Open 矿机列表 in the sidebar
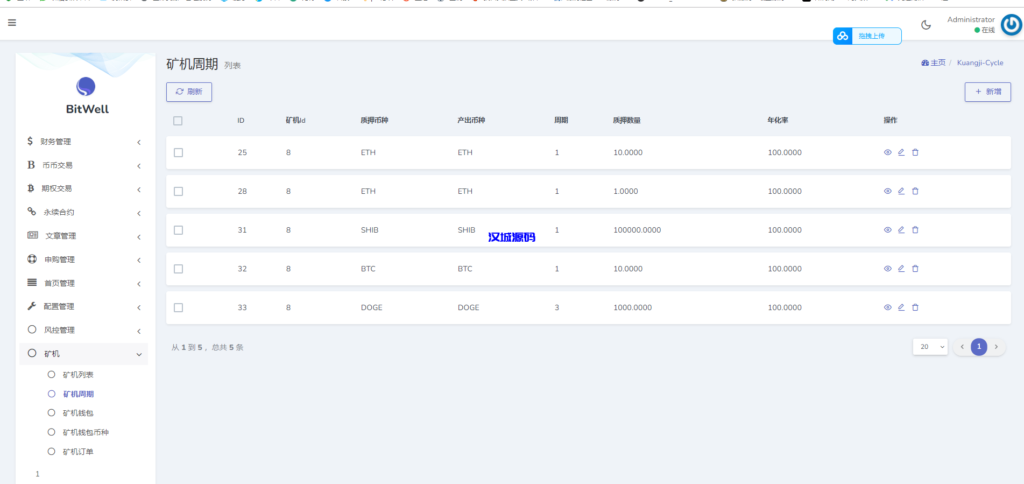This screenshot has height=484, width=1024. [78, 374]
